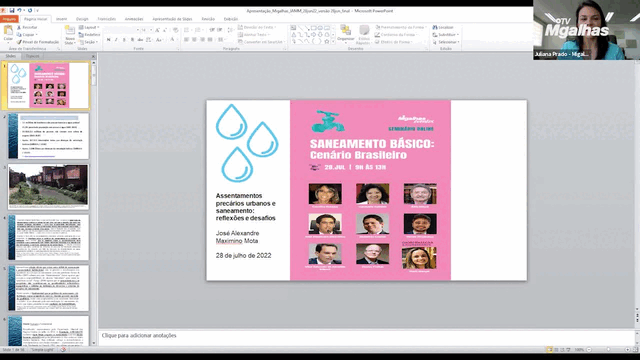Open Preenchimento da Forma dropdown

(x=401, y=27)
